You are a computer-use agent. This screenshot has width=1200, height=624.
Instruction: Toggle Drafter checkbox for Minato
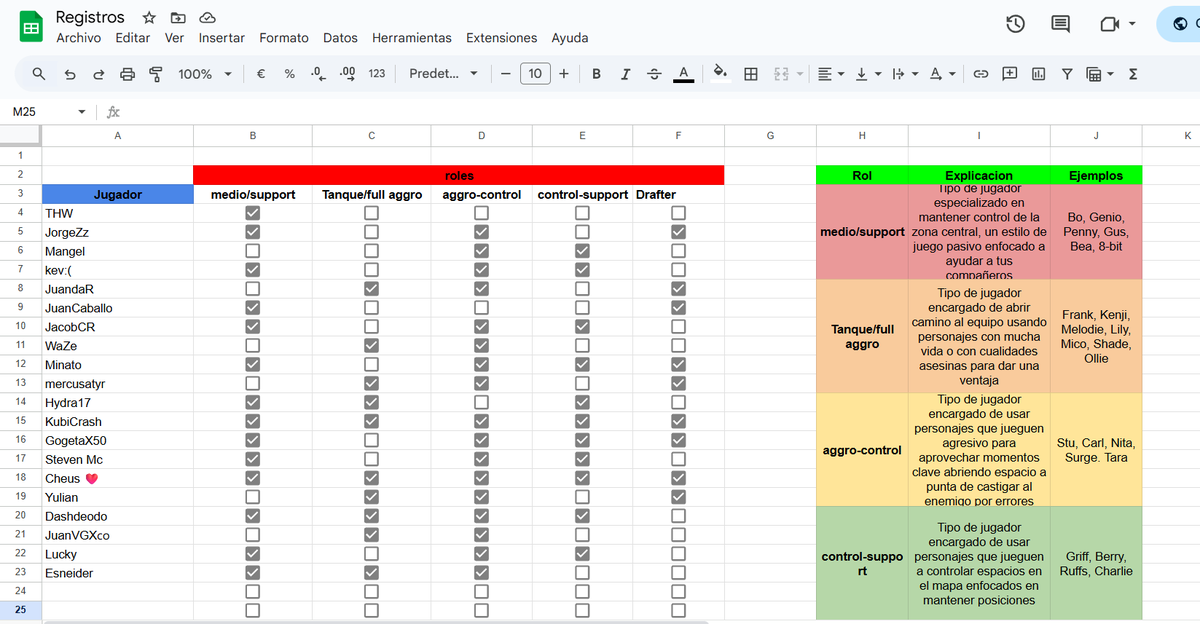pos(678,365)
